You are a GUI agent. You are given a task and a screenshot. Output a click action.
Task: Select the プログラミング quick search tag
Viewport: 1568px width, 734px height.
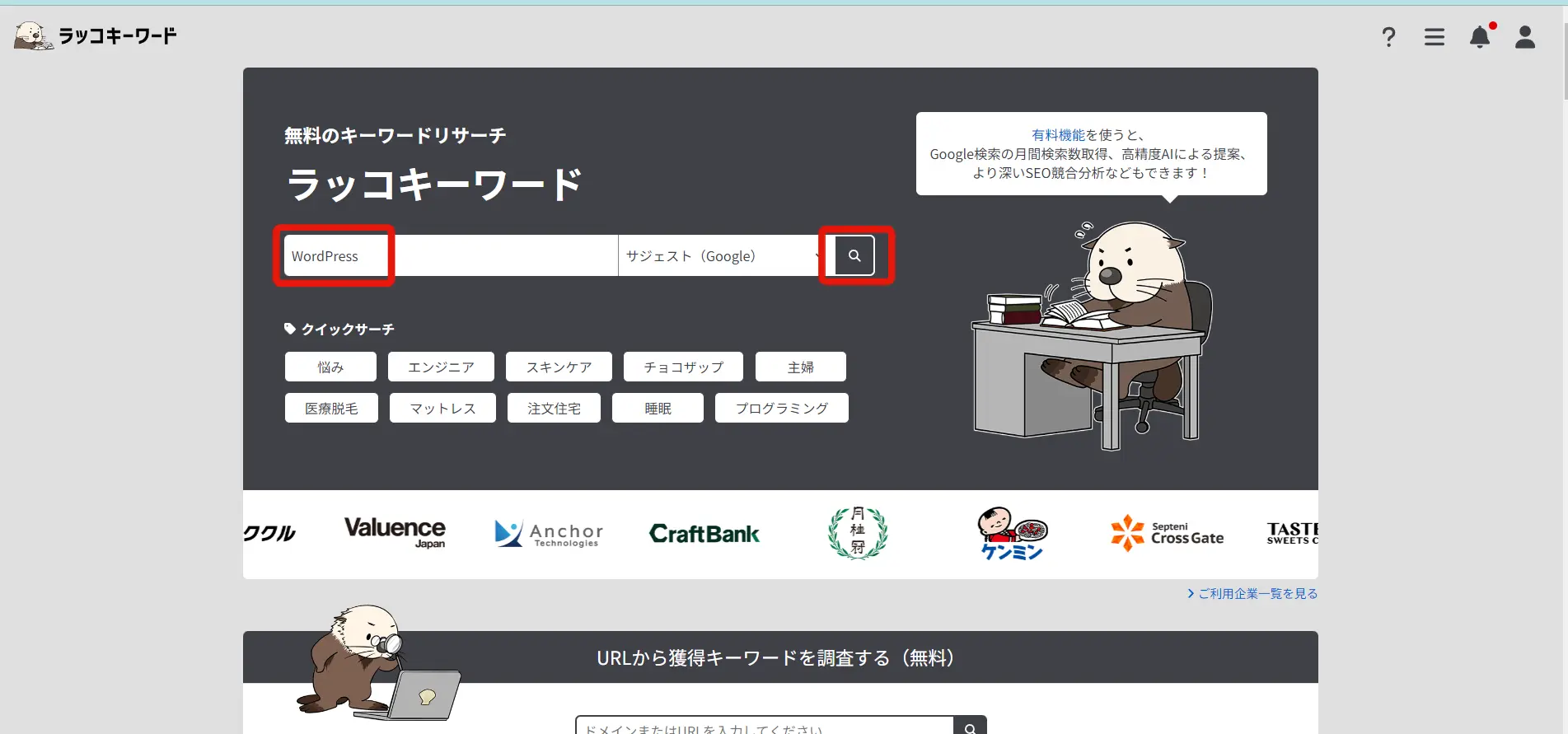[781, 408]
